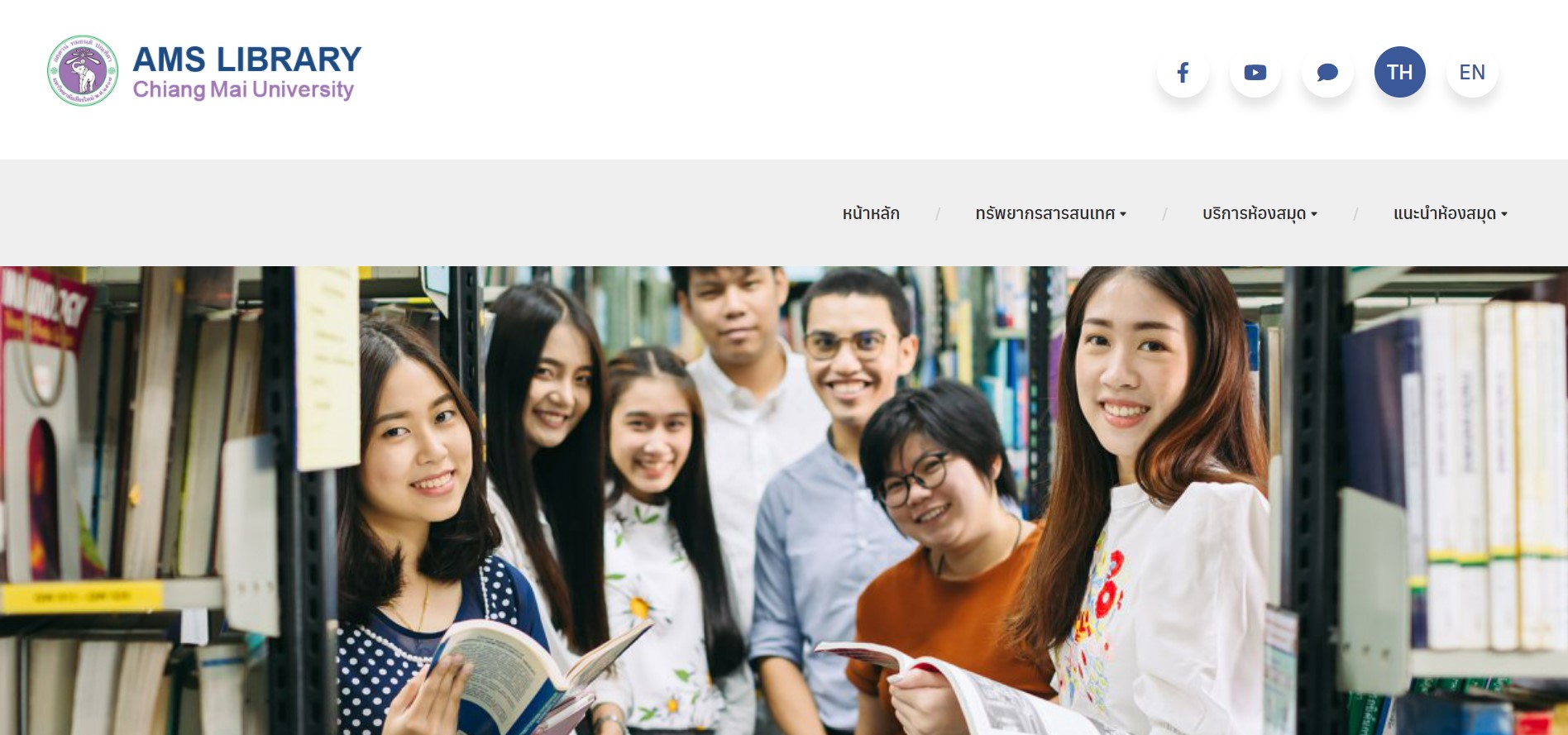
Task: Open the แนะนำห้องสมุด menu
Action: pos(1445,213)
